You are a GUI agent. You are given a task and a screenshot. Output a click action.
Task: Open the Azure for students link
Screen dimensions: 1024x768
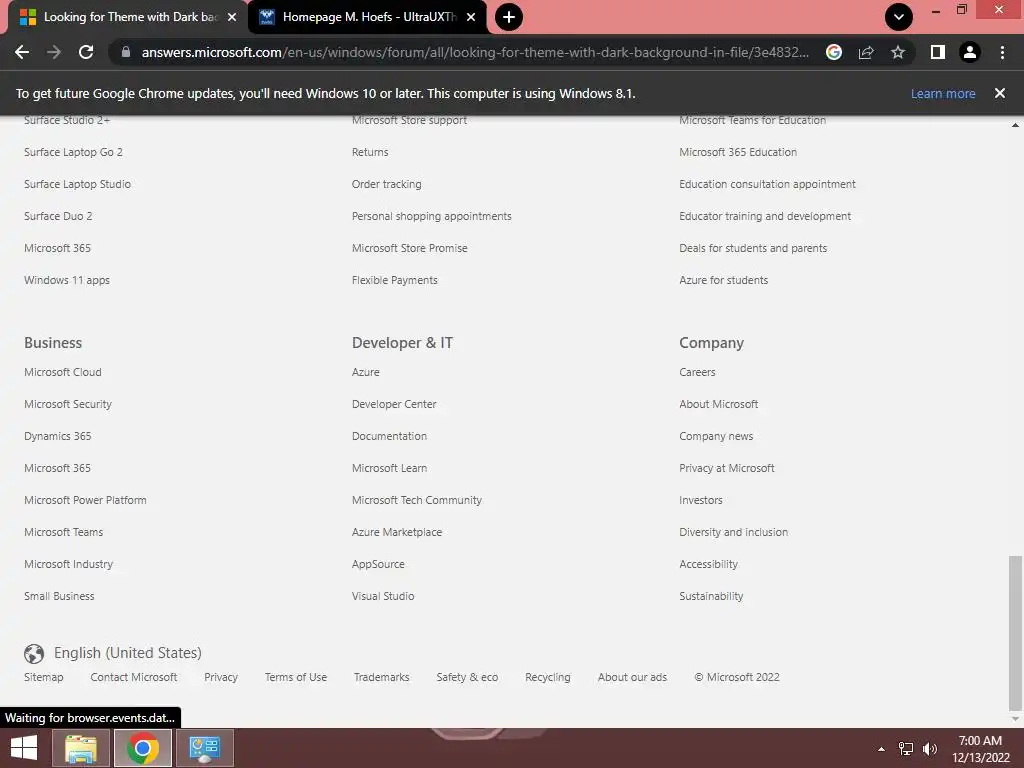(x=724, y=280)
